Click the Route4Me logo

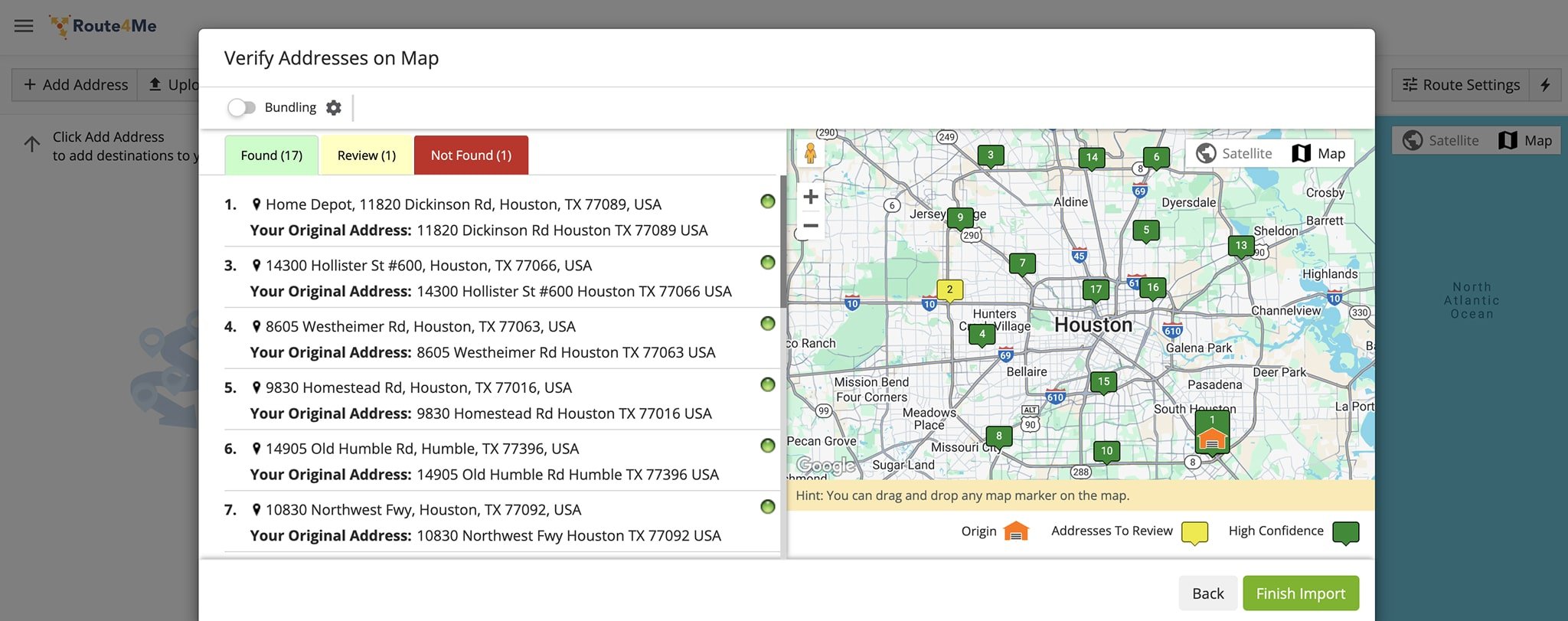[103, 26]
